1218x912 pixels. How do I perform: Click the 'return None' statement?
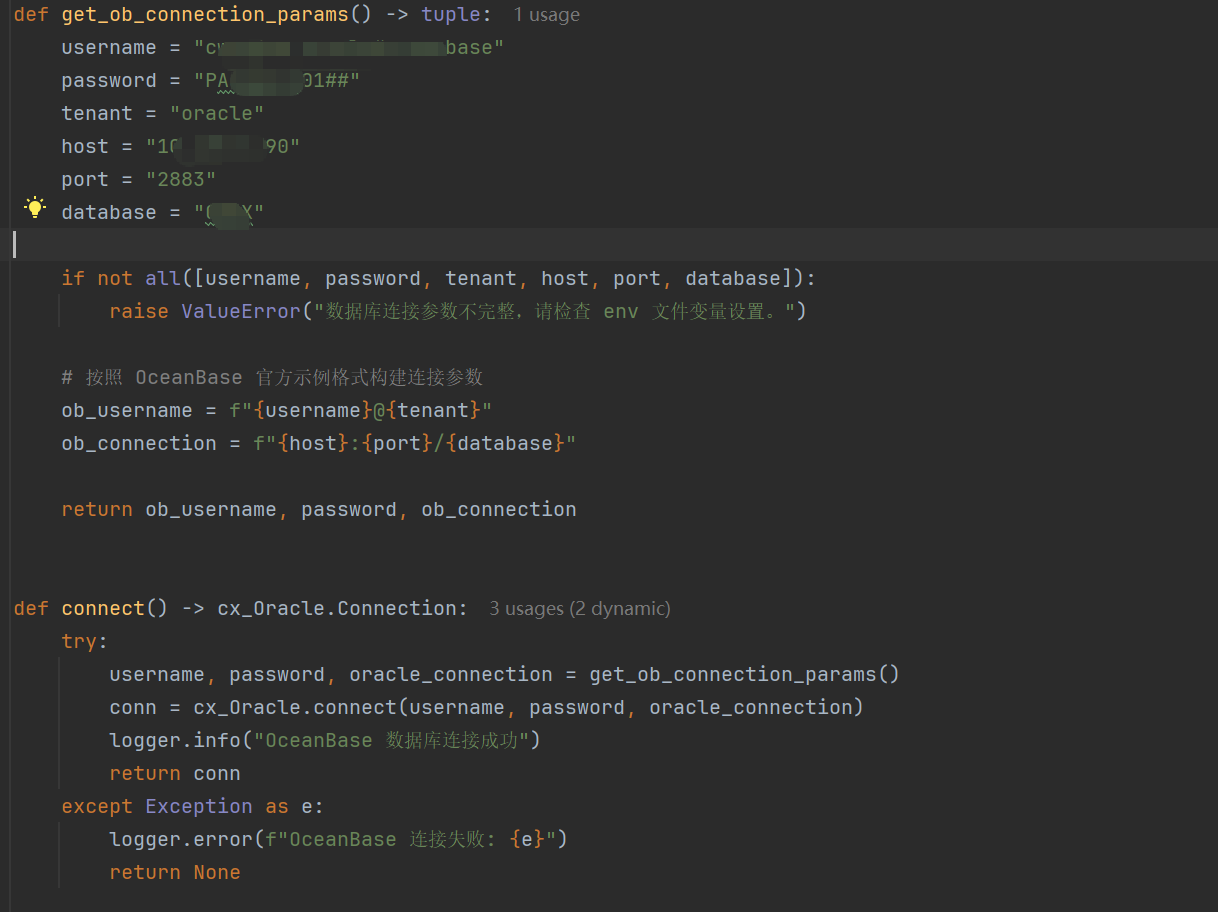(x=175, y=873)
